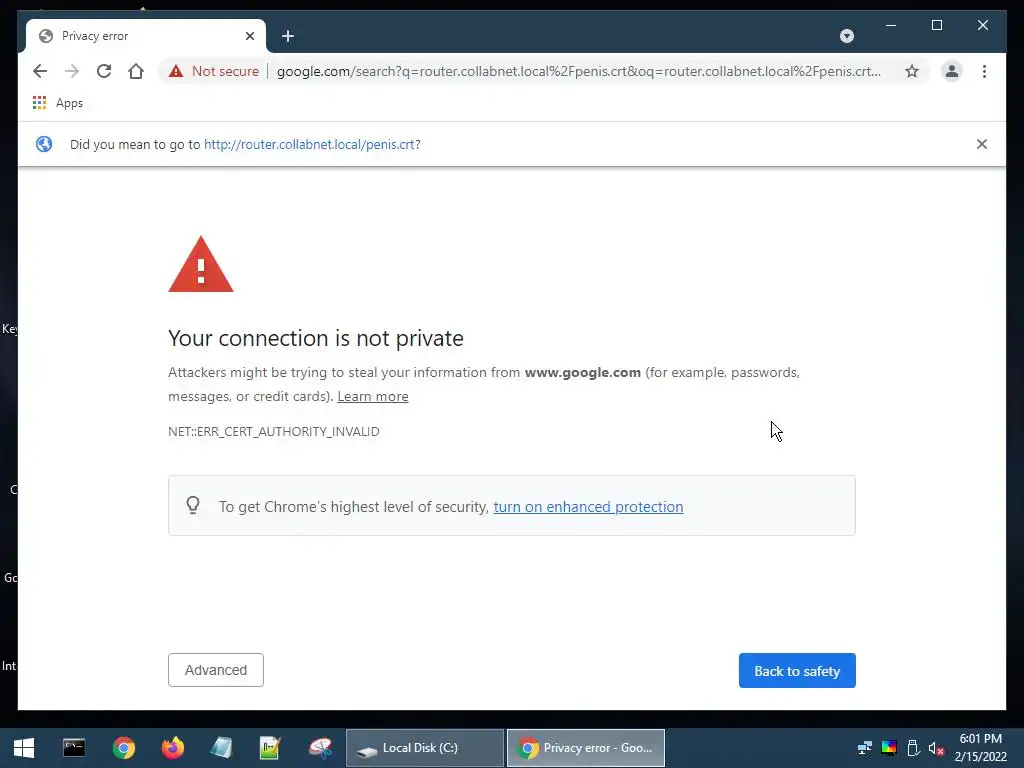
Task: Click the colorful display tray icon
Action: tap(889, 748)
